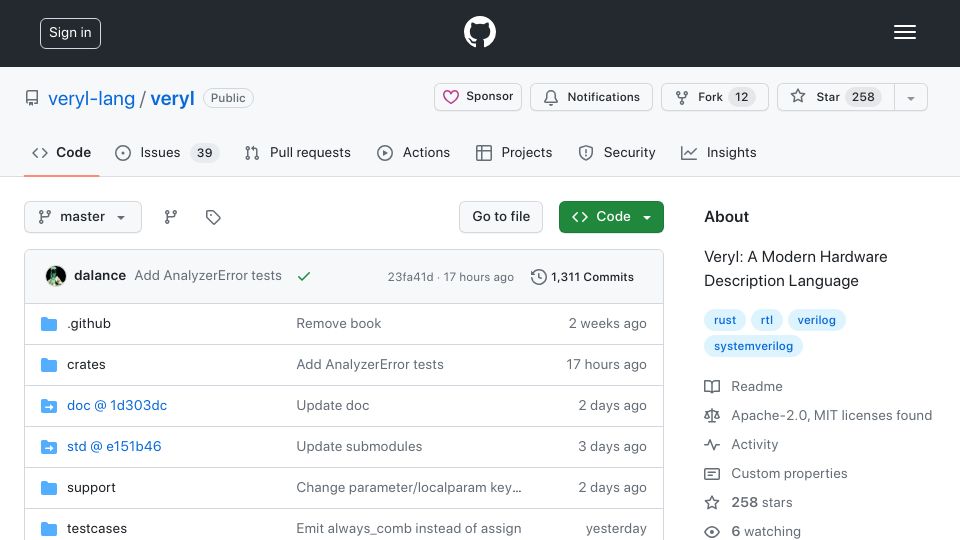Open the veryl-lang organization link
The image size is (960, 540).
point(91,98)
